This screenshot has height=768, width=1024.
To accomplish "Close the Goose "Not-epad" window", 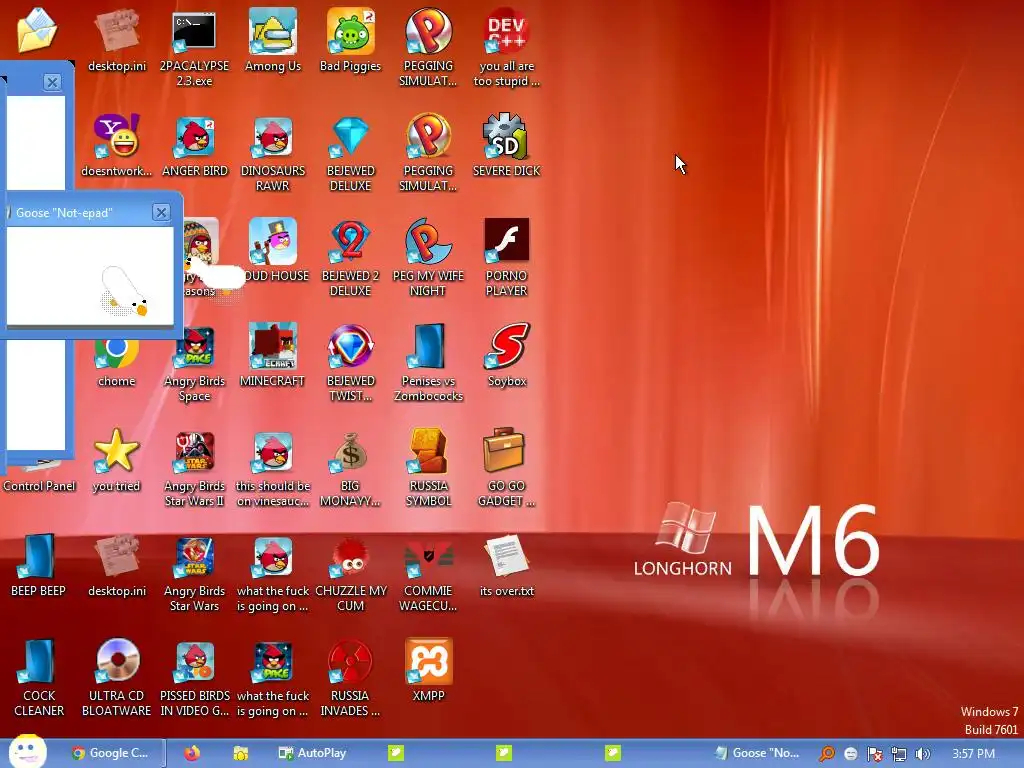I will click(161, 212).
